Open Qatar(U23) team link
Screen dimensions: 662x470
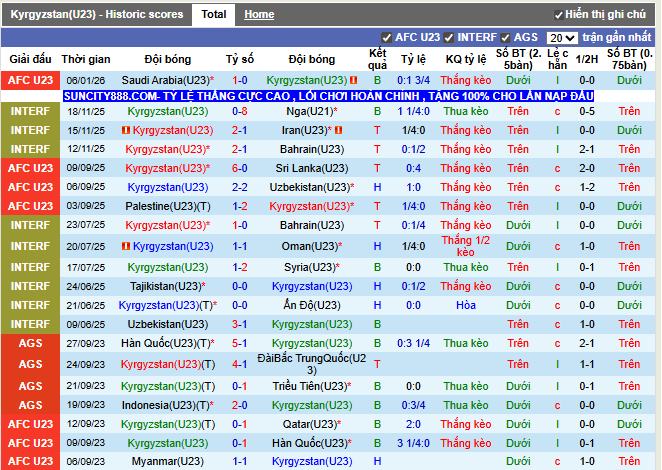pyautogui.click(x=312, y=424)
